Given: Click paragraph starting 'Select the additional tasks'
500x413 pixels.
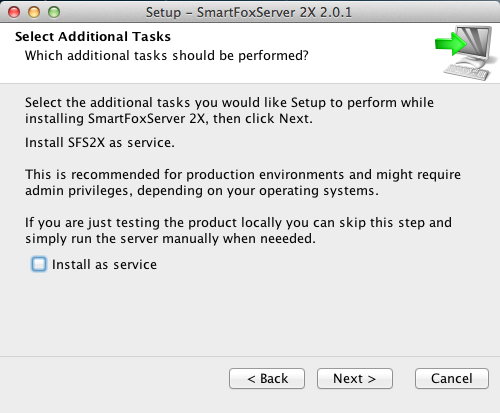Looking at the screenshot, I should tap(229, 110).
